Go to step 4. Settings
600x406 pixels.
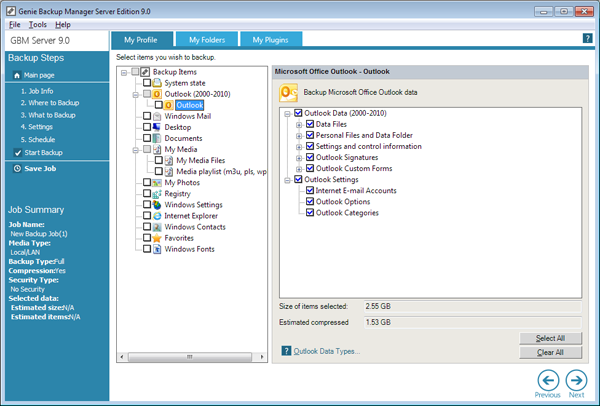[x=37, y=127]
